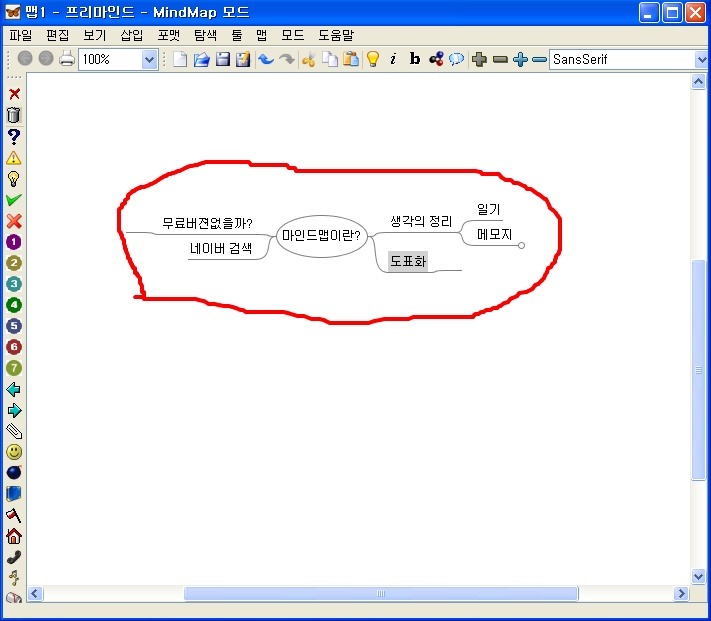Toggle the cloud shape around the node
Viewport: 711px width, 621px height.
[x=456, y=59]
